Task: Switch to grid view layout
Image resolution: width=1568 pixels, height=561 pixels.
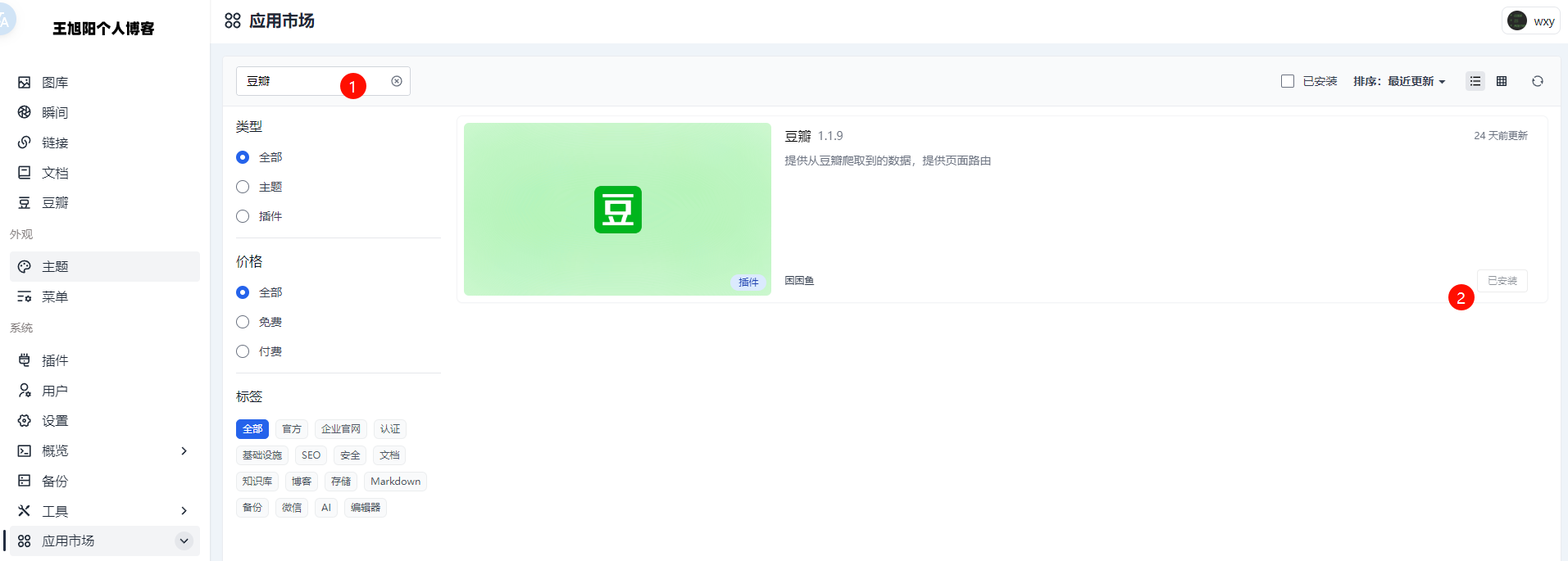Action: (1502, 81)
